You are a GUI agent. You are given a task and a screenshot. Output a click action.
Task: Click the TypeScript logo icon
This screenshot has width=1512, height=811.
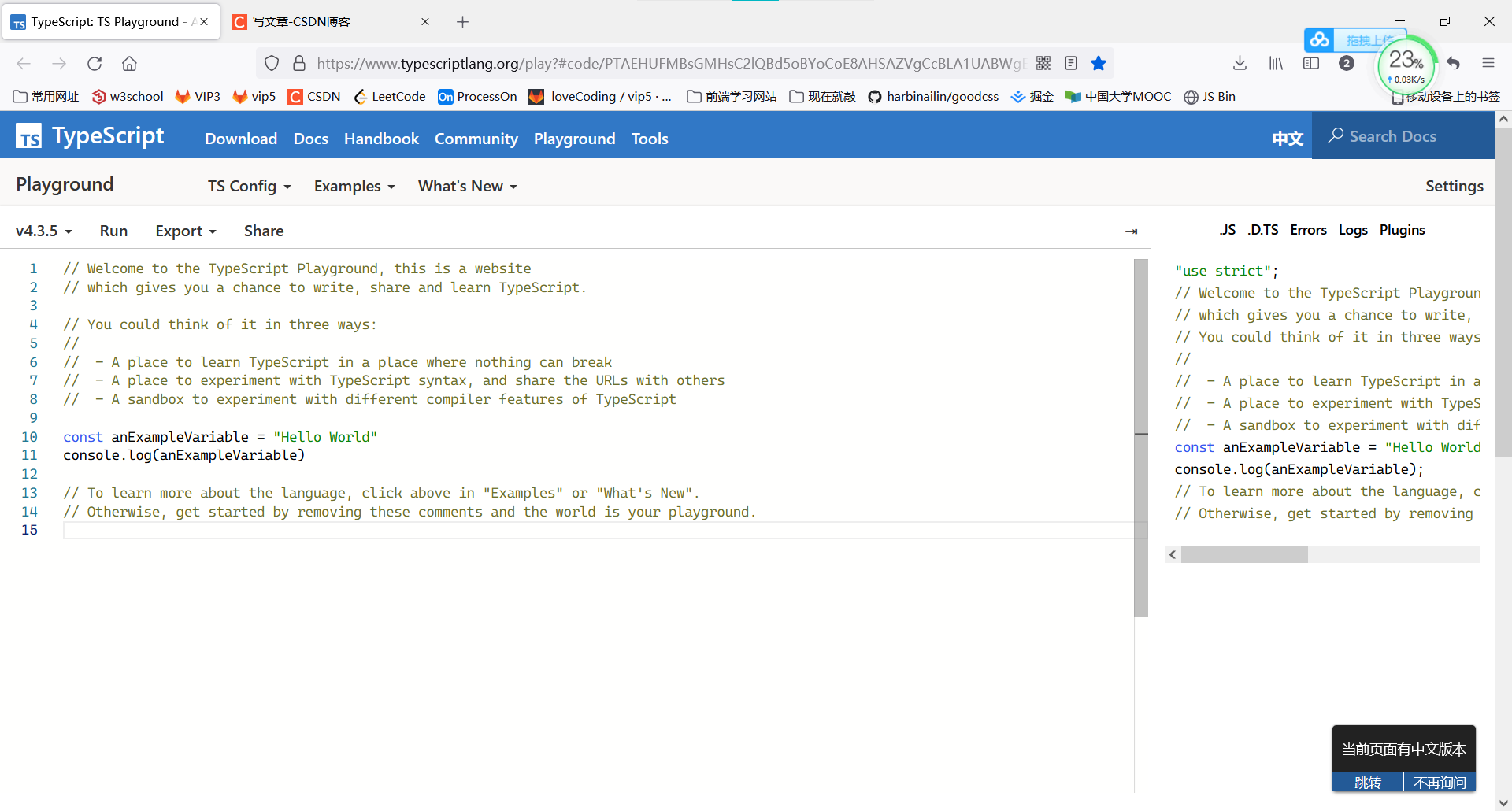point(28,135)
